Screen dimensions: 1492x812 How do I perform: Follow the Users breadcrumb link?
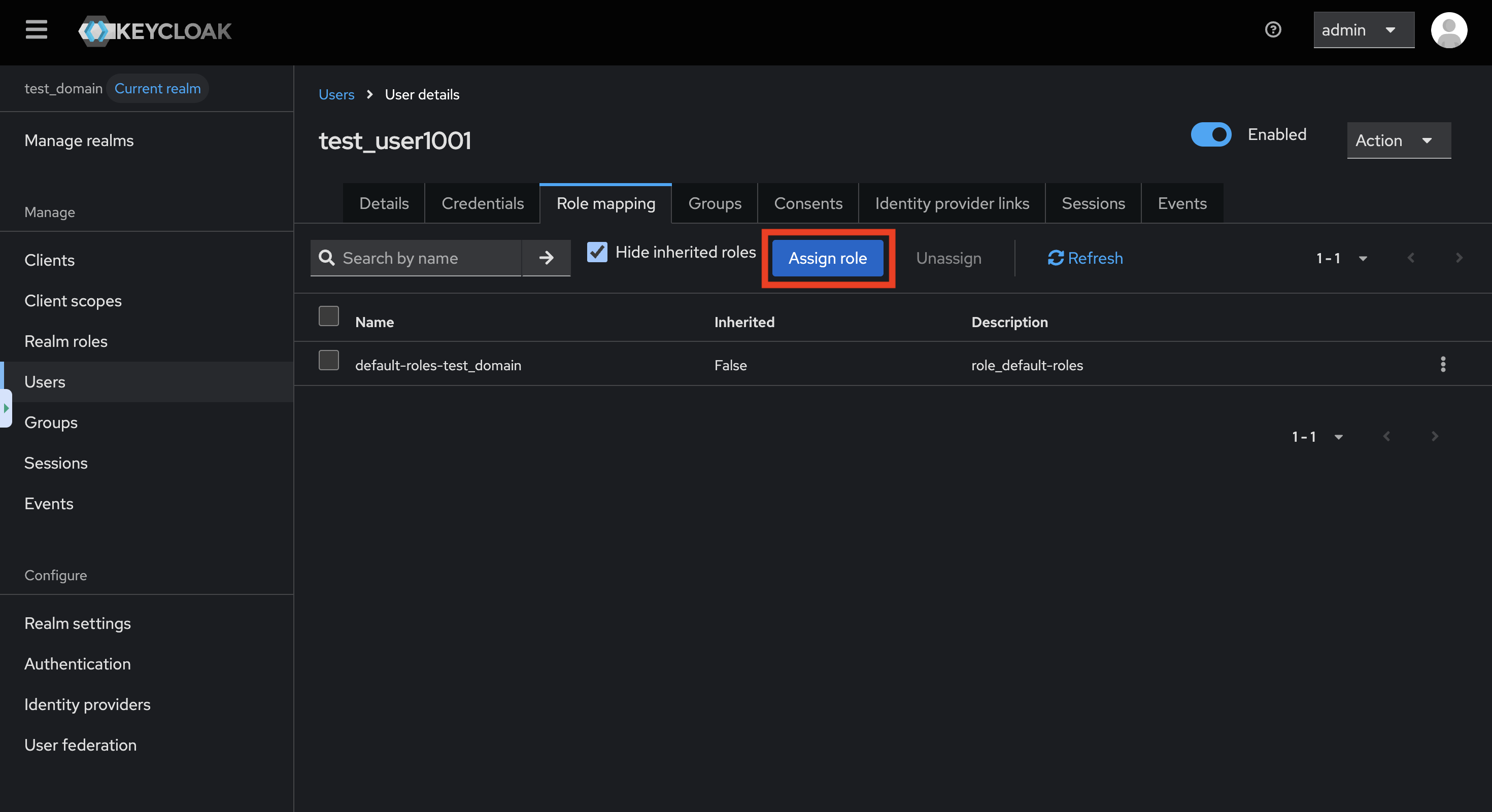coord(336,94)
